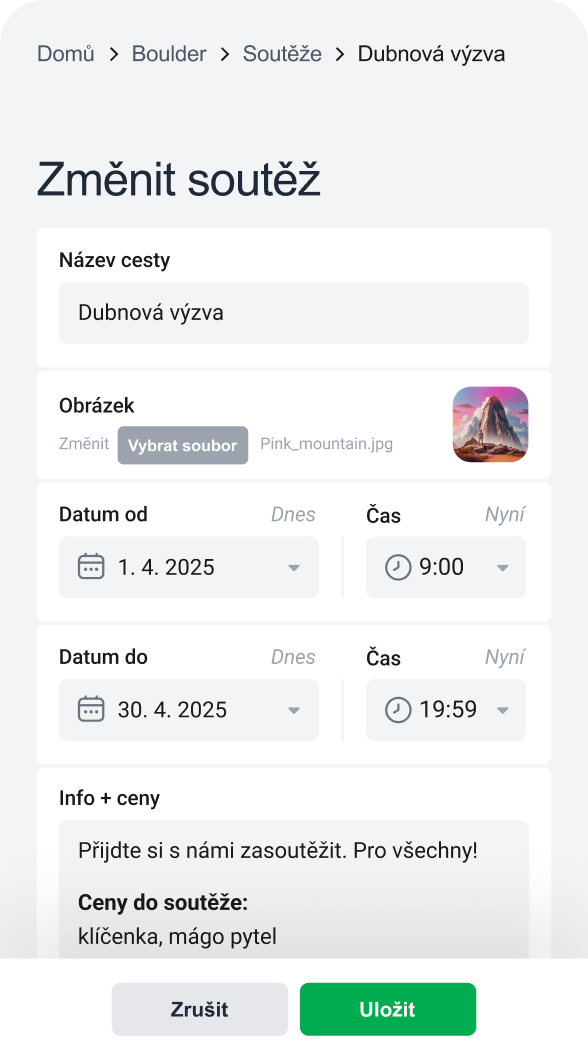Click the clock icon next to 19:59
The height and width of the screenshot is (1060, 588).
point(398,710)
